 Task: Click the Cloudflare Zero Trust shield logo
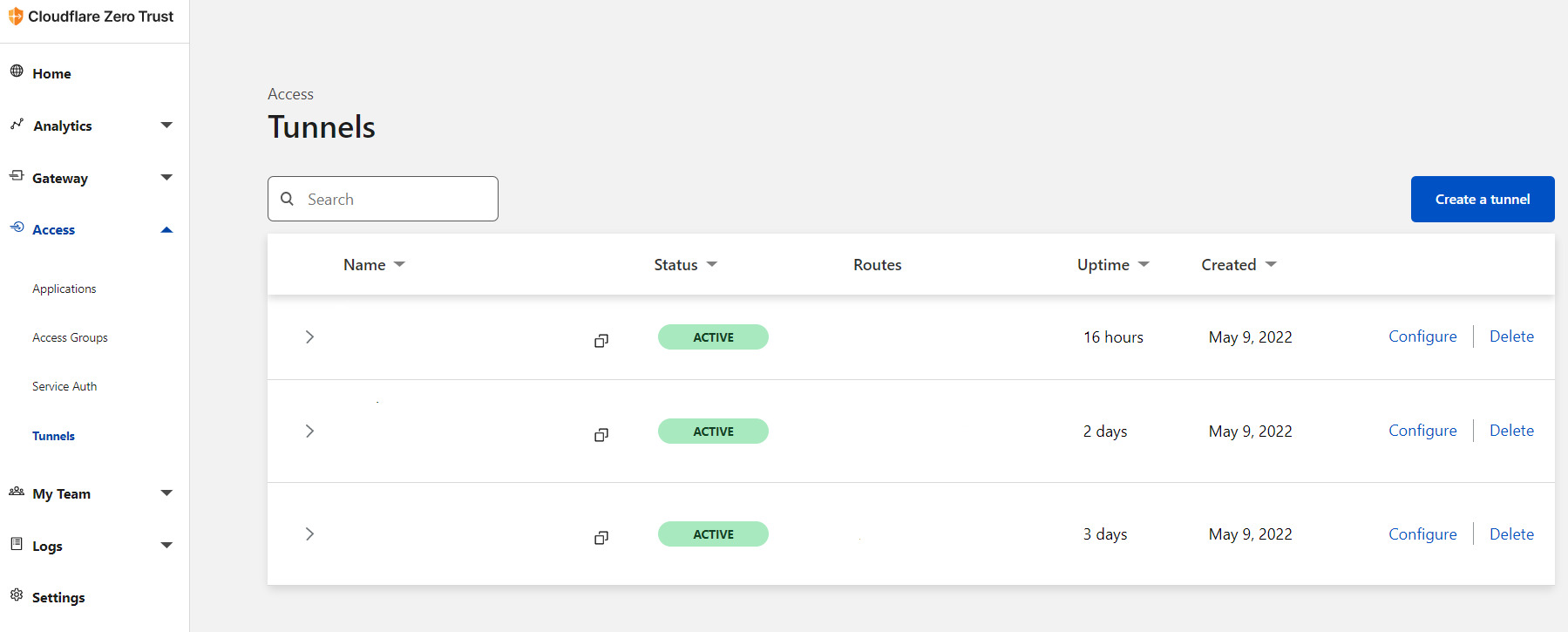tap(16, 17)
